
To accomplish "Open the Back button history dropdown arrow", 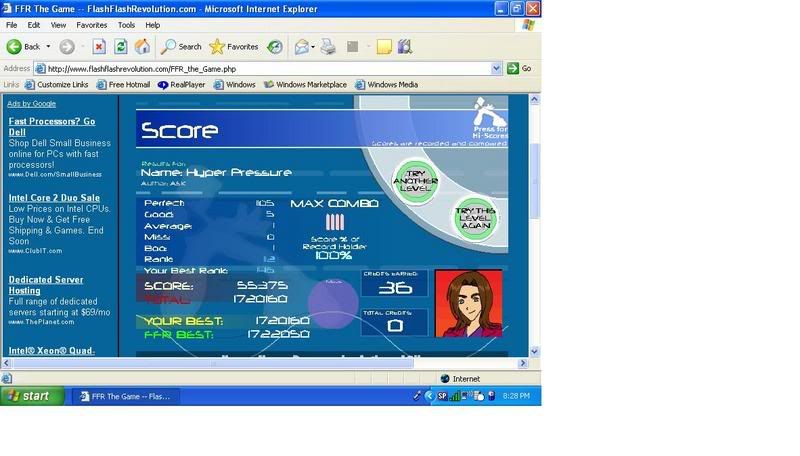I will (x=48, y=47).
